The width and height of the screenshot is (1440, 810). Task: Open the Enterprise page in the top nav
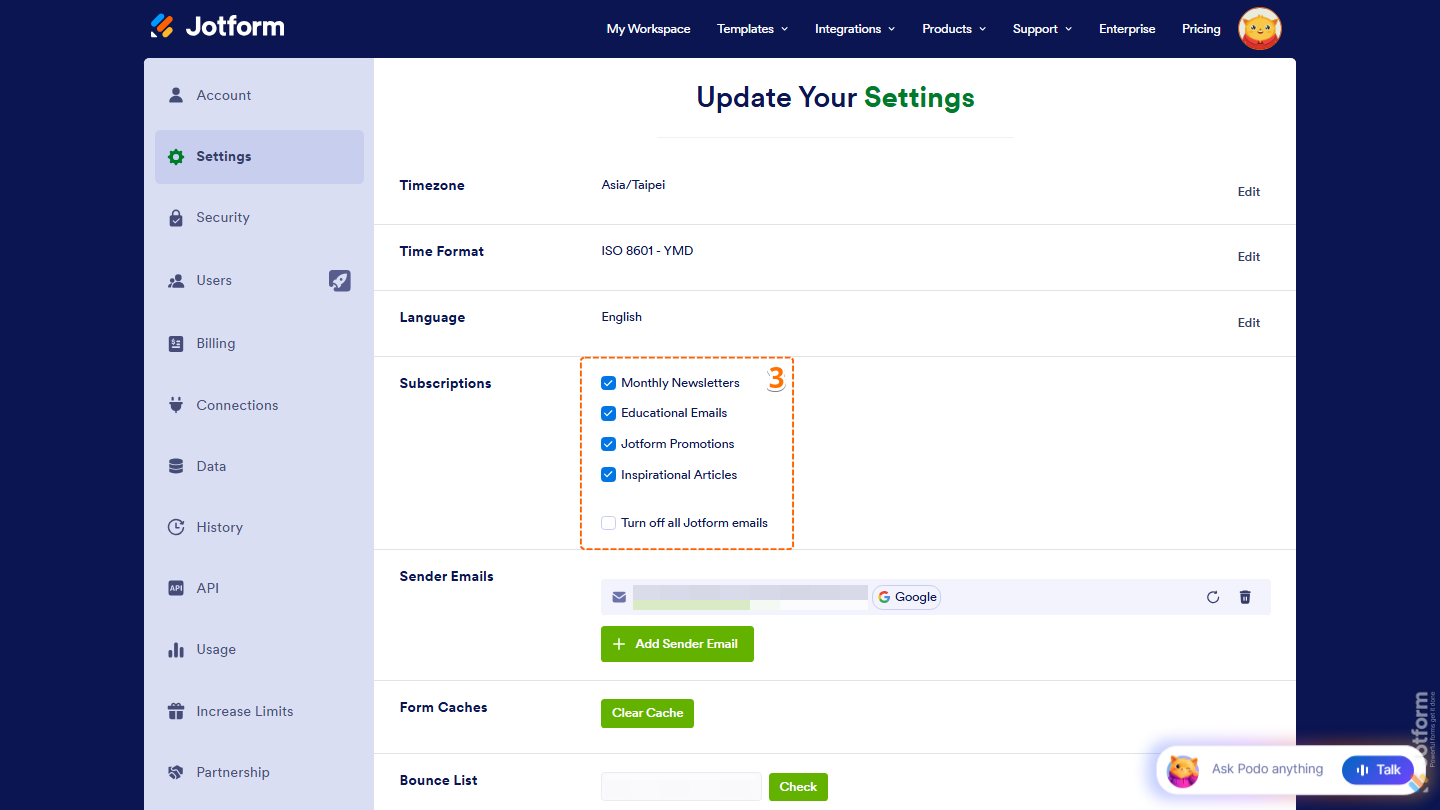point(1127,29)
